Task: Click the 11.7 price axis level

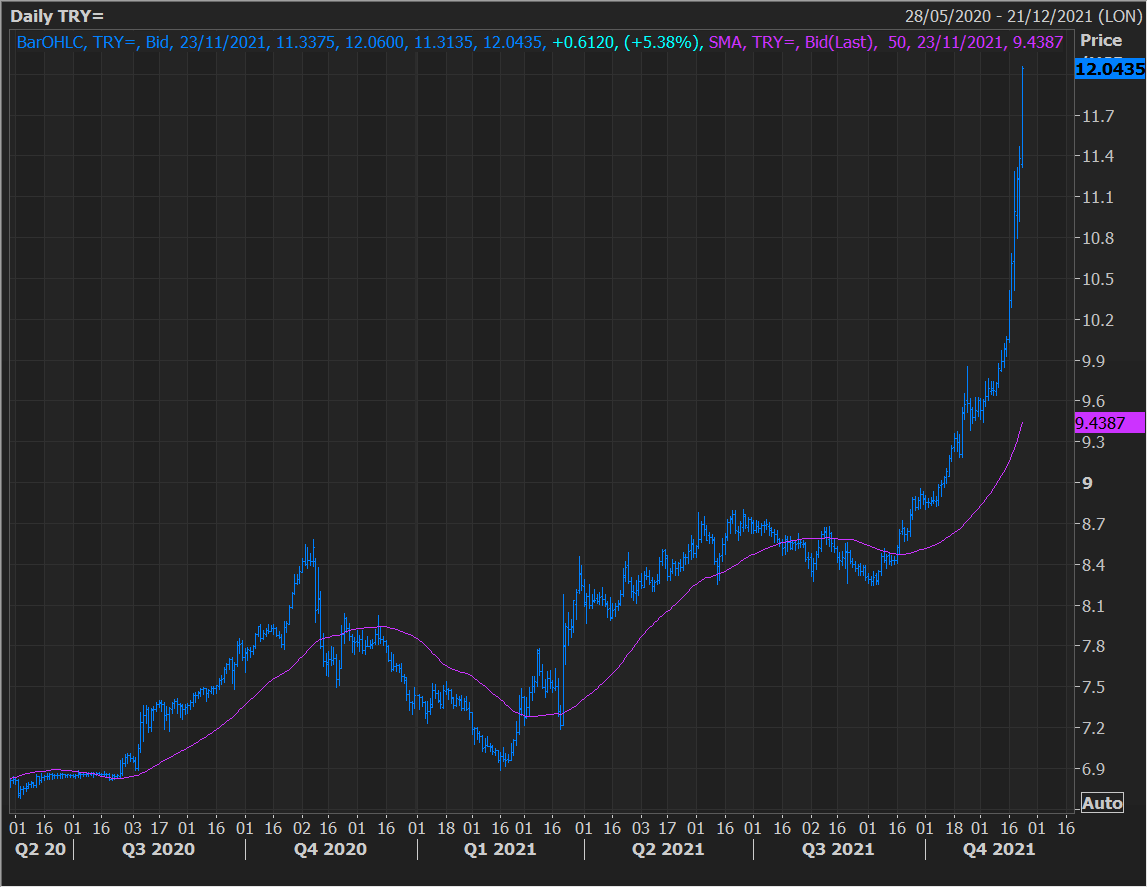Action: [x=1097, y=117]
